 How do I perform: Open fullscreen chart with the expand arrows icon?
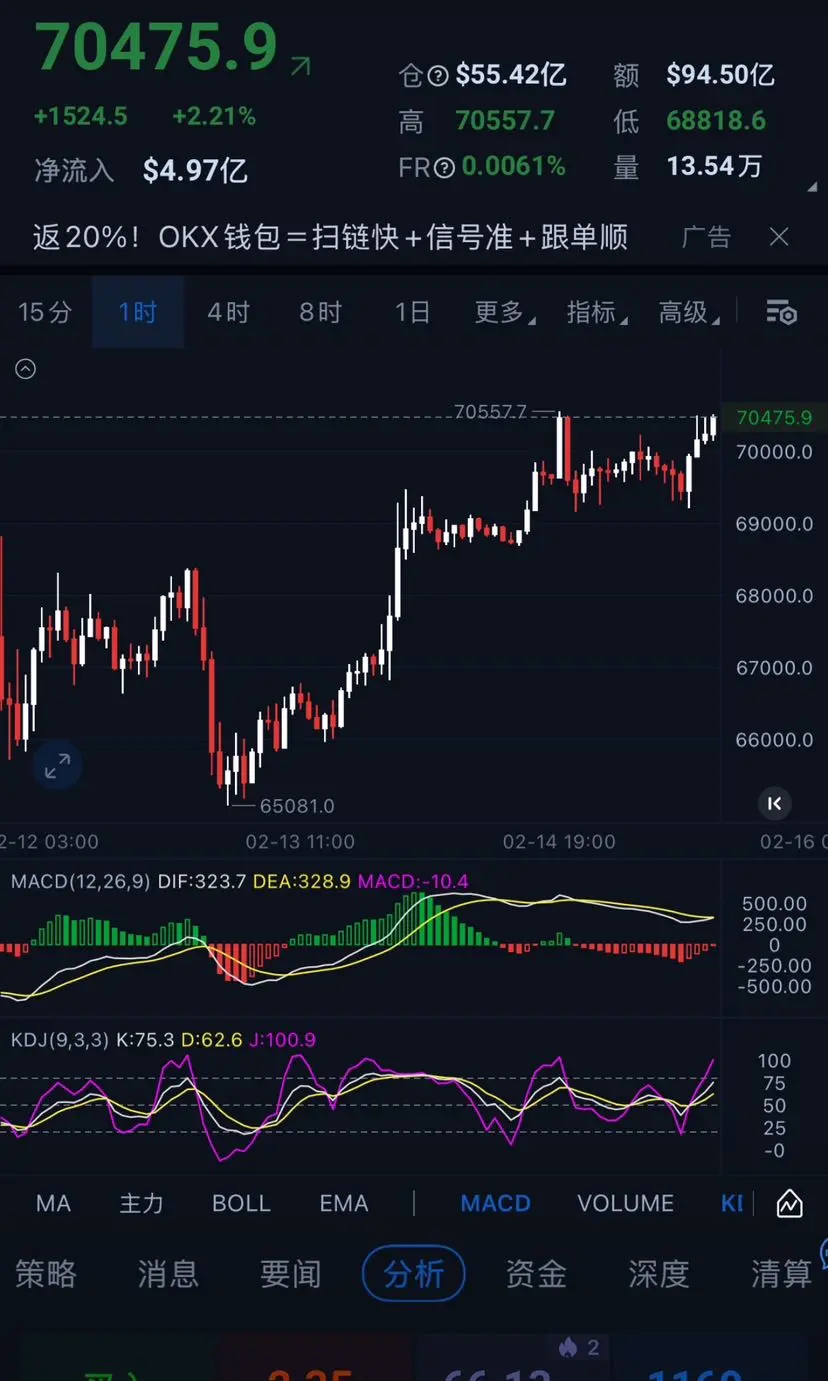(57, 767)
